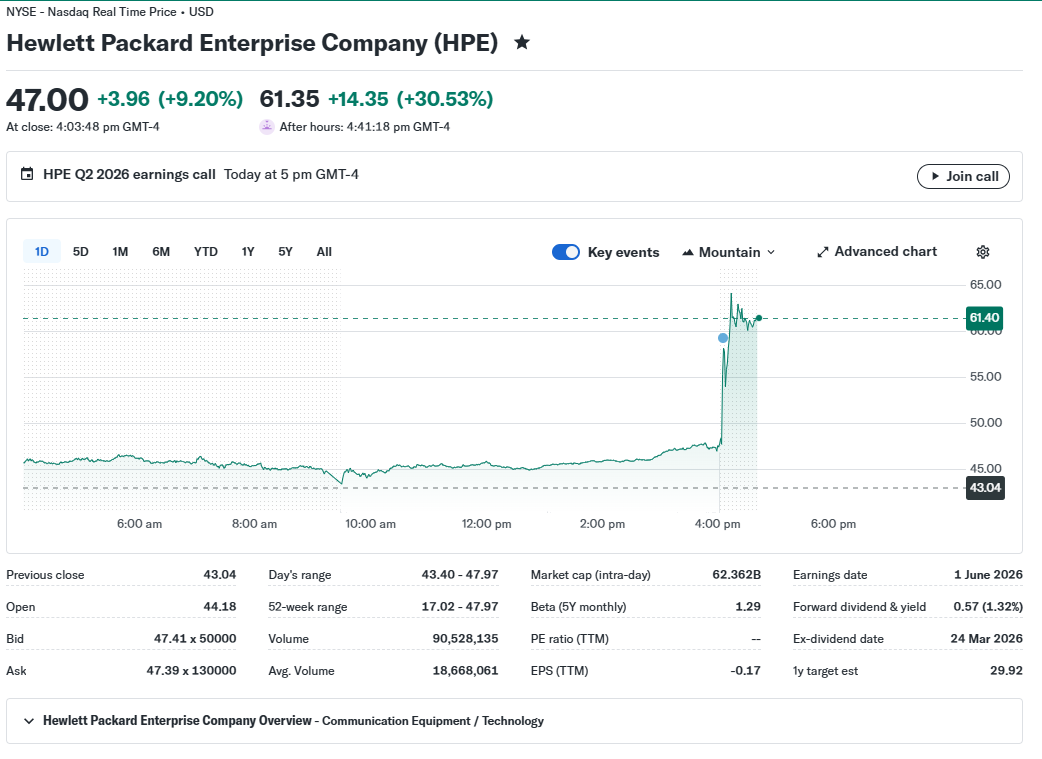Open the Advanced chart link
The height and width of the screenshot is (759, 1042).
877,252
